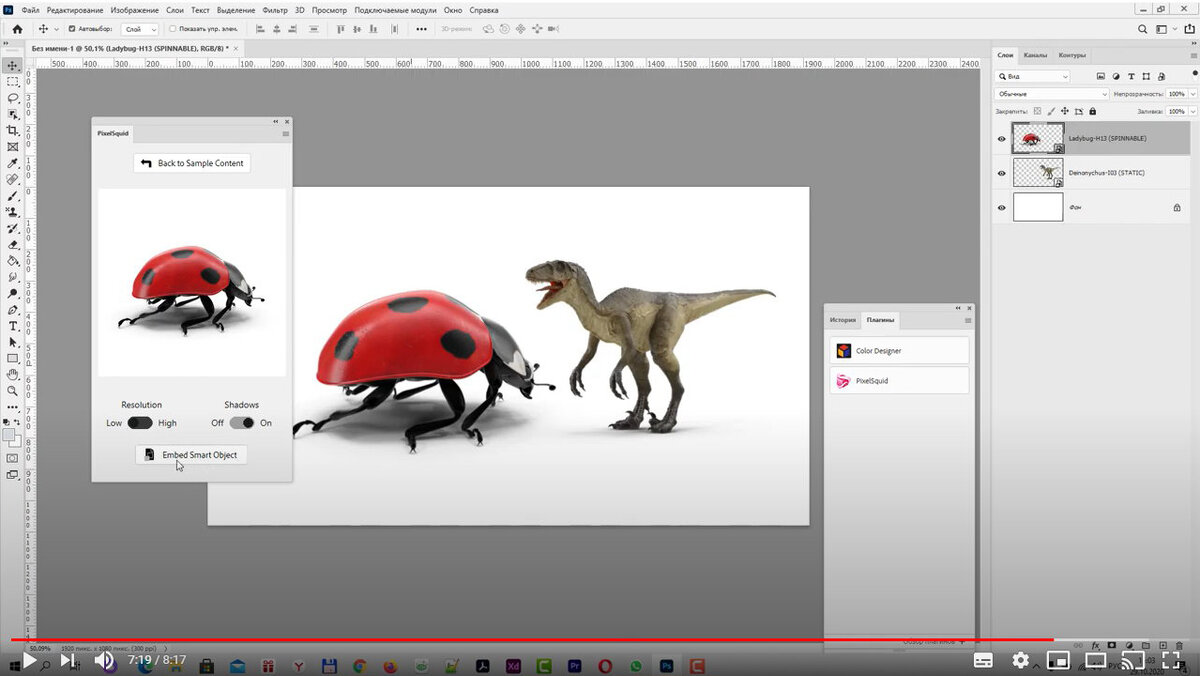Toggle the Resolution Low/High switch

[140, 423]
